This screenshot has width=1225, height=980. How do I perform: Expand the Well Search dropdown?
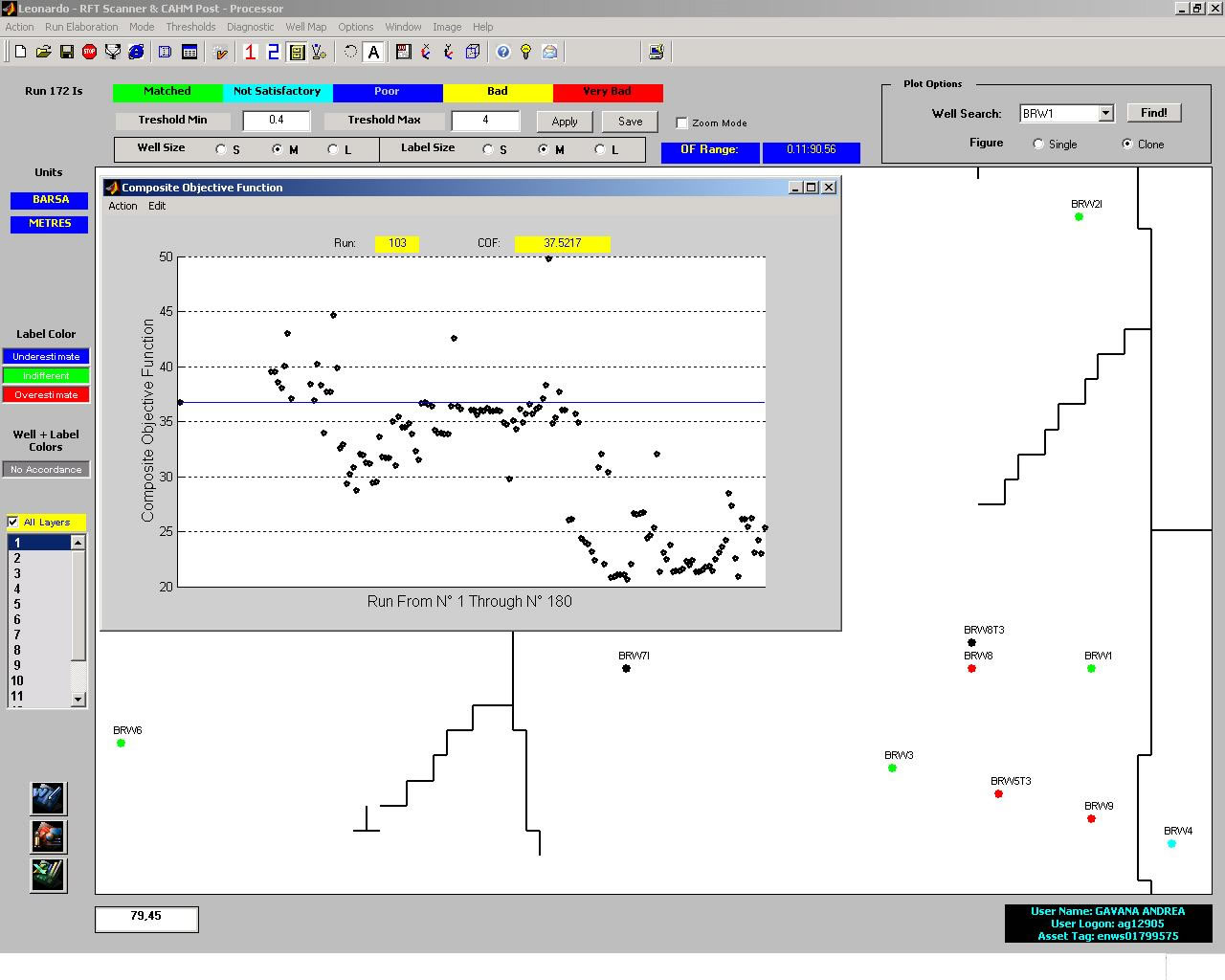pyautogui.click(x=1105, y=113)
